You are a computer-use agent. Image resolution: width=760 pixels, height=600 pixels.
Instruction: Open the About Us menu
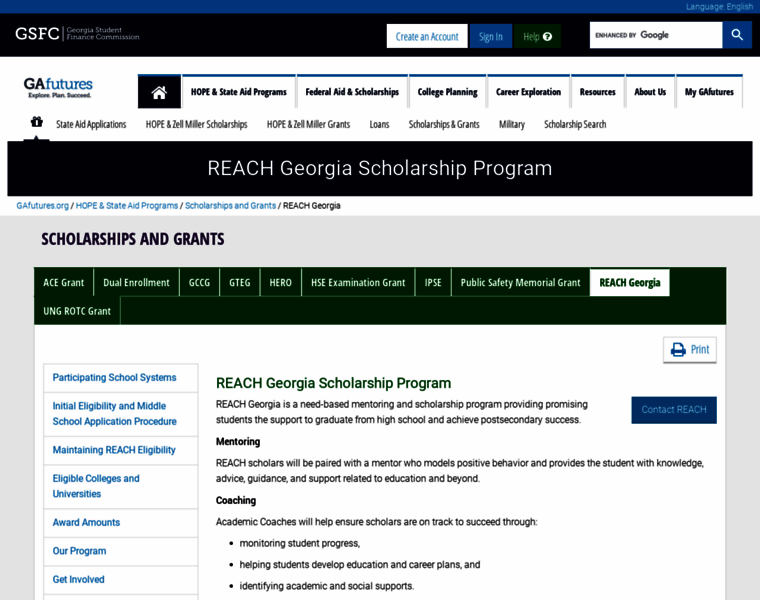click(x=650, y=92)
